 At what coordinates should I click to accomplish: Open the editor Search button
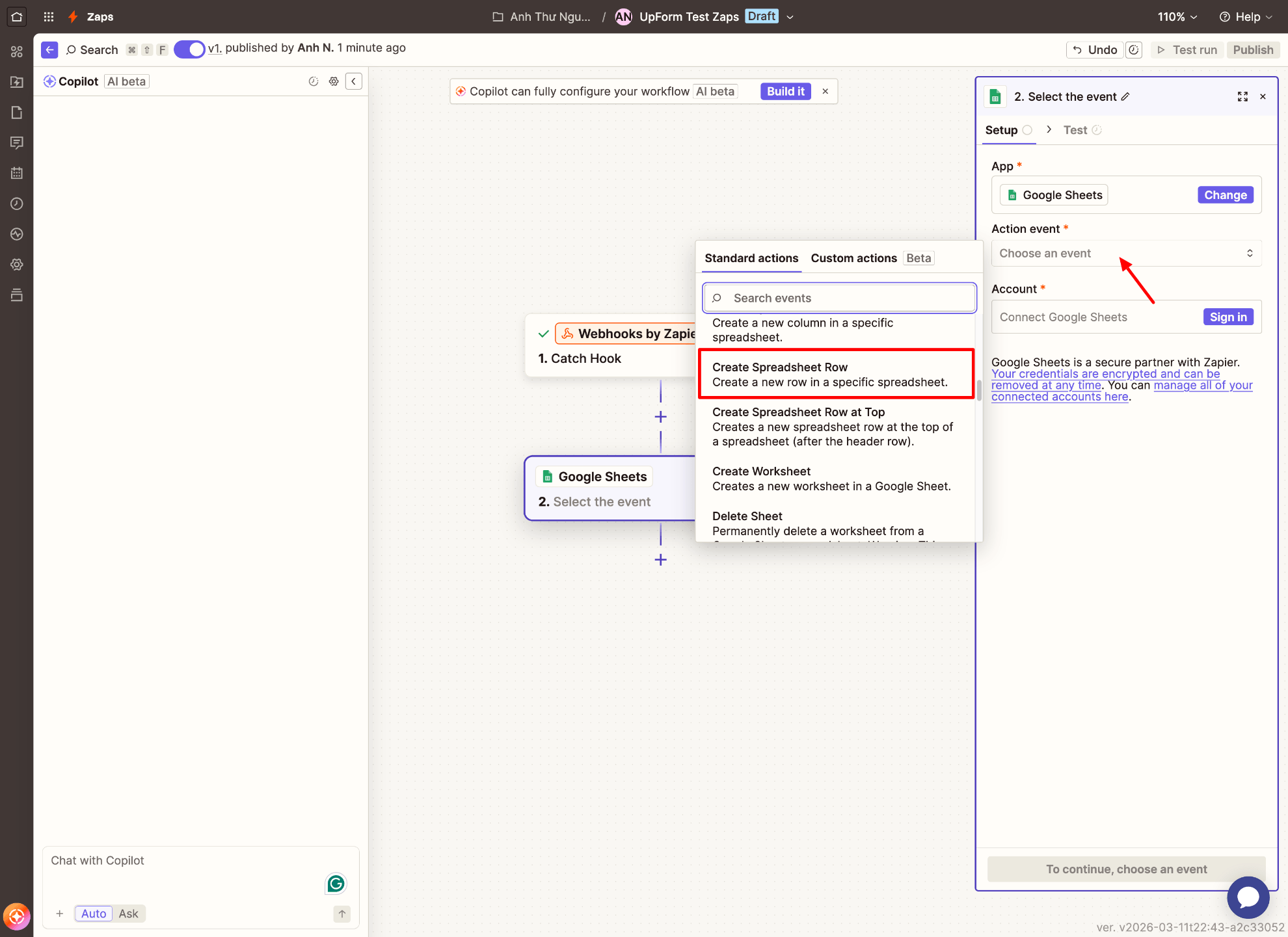92,50
